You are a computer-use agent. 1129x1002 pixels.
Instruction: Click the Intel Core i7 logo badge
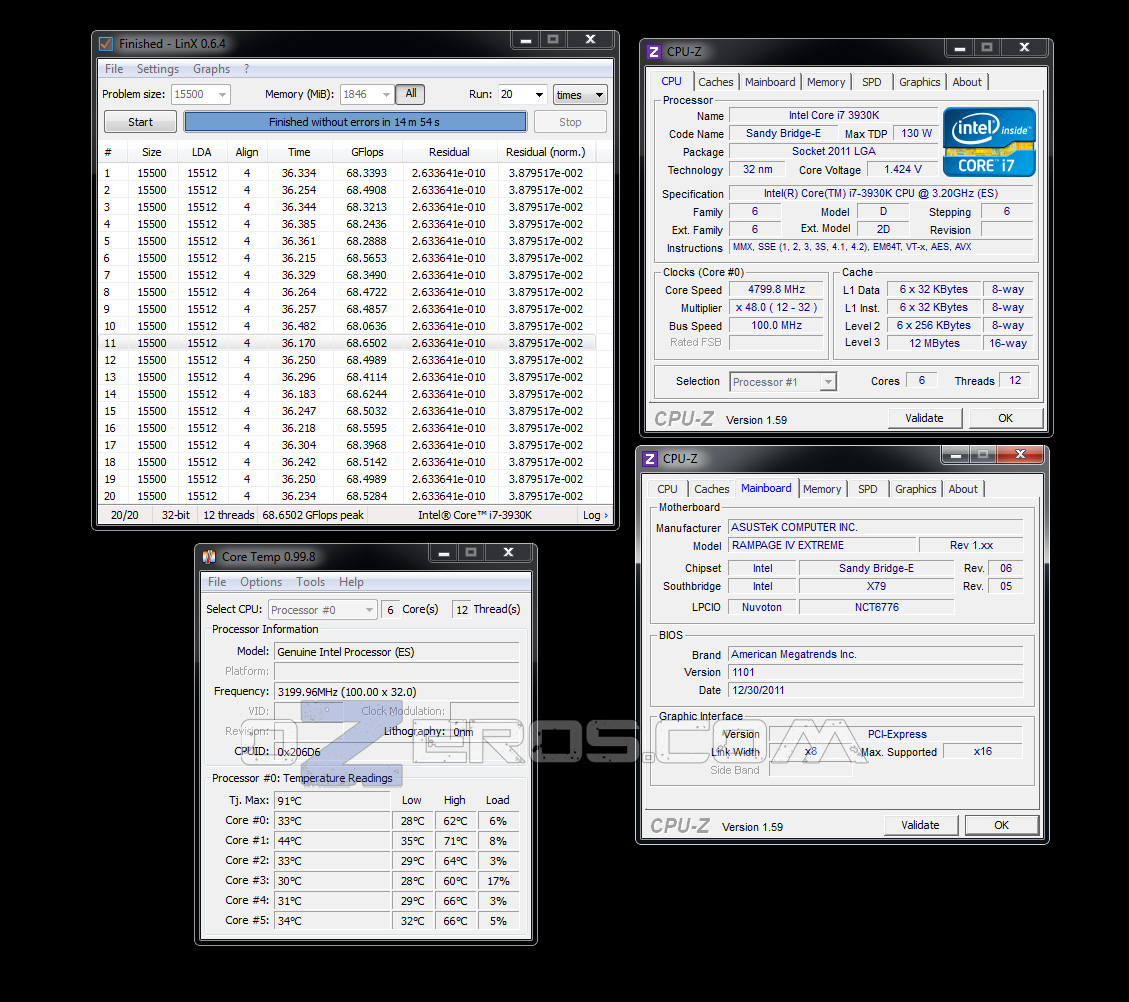pos(989,142)
